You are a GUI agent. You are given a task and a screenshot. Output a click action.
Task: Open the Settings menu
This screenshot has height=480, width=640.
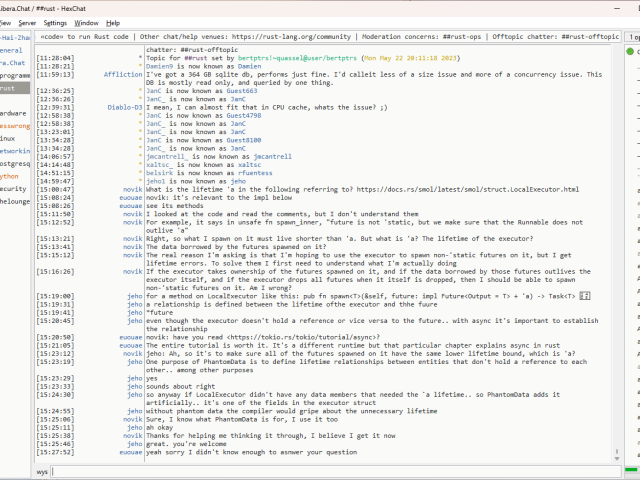point(55,22)
